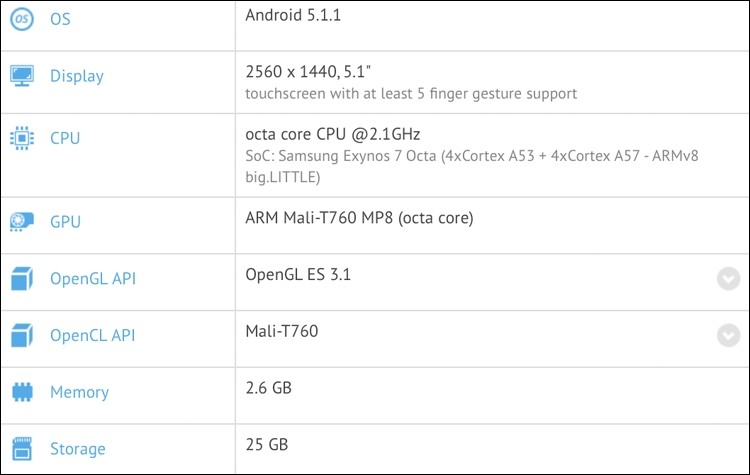Click the Storage SD card icon
Screen dimensions: 750x475
[22, 449]
